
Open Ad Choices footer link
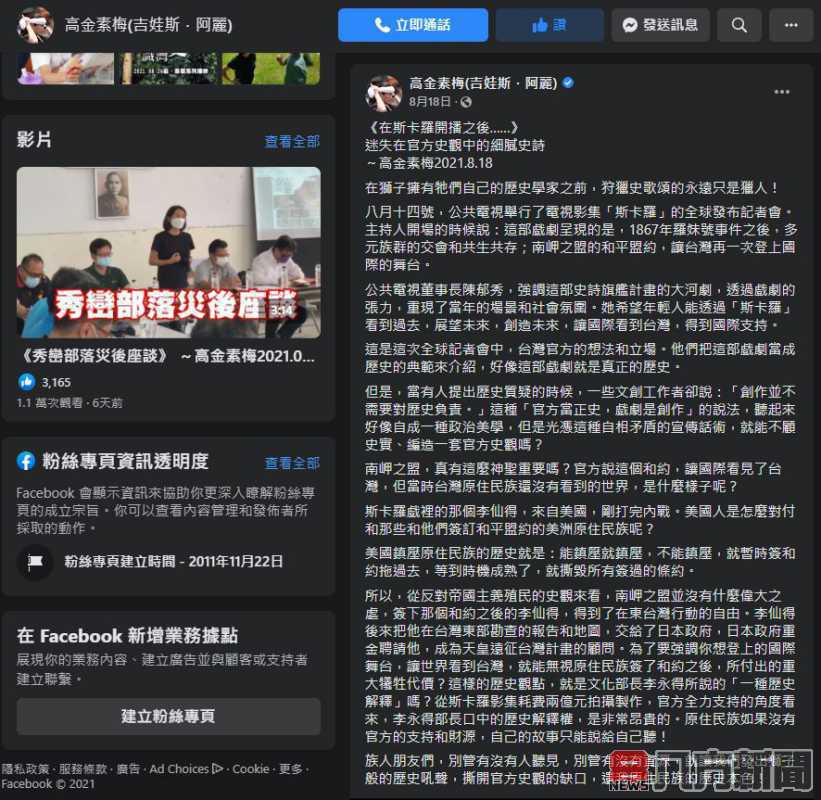coord(186,769)
